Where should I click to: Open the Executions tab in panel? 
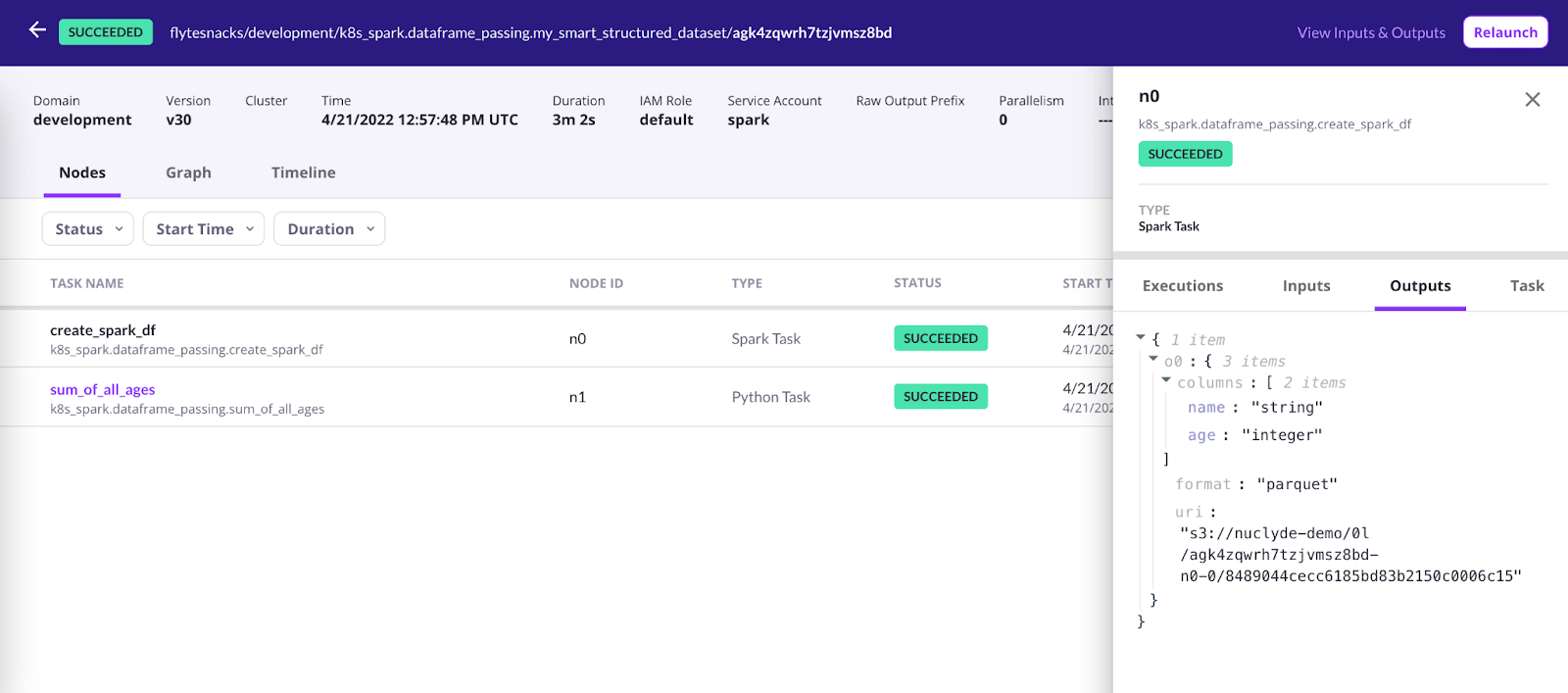[x=1182, y=286]
